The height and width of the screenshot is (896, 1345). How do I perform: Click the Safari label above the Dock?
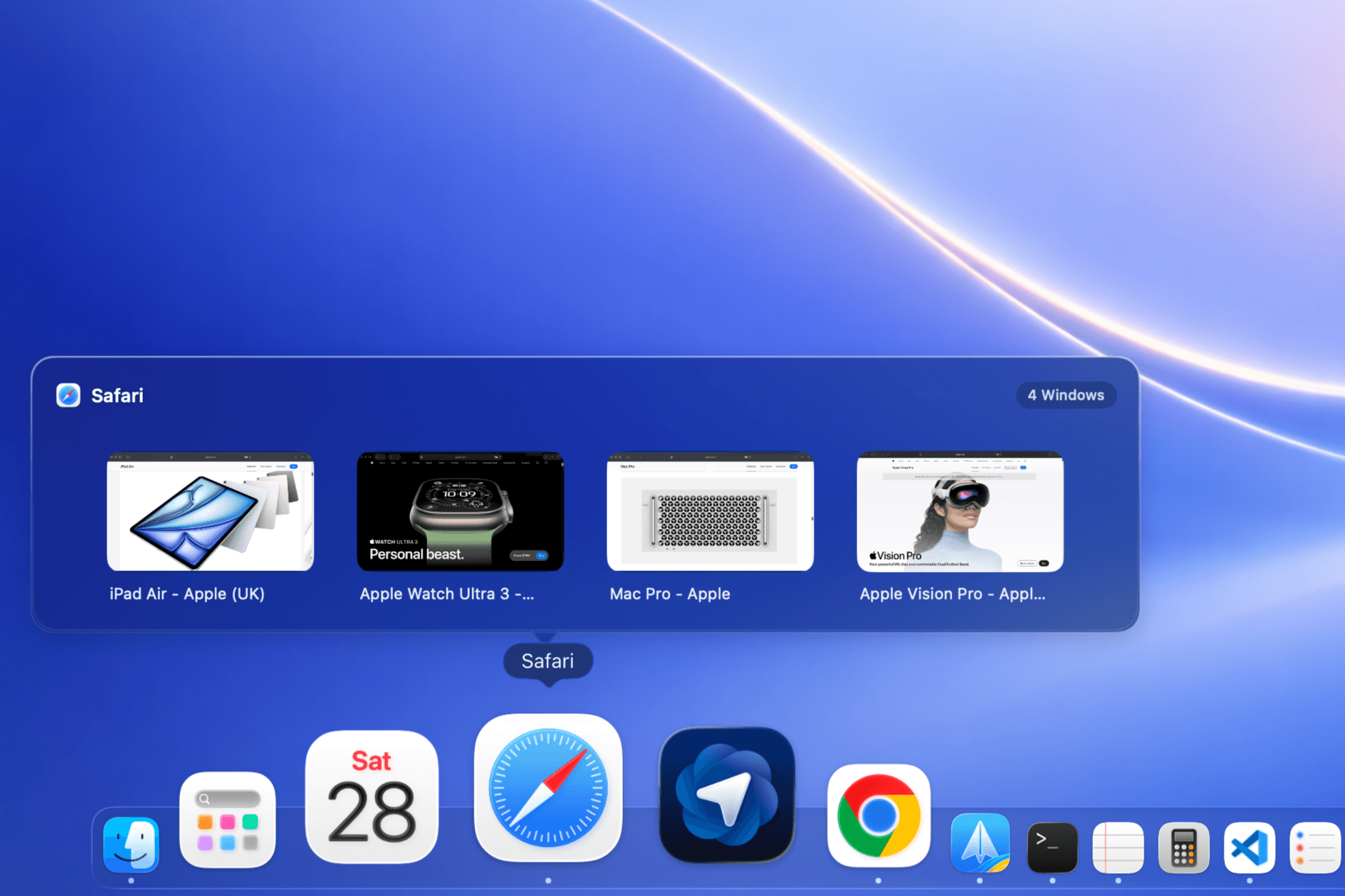[547, 660]
